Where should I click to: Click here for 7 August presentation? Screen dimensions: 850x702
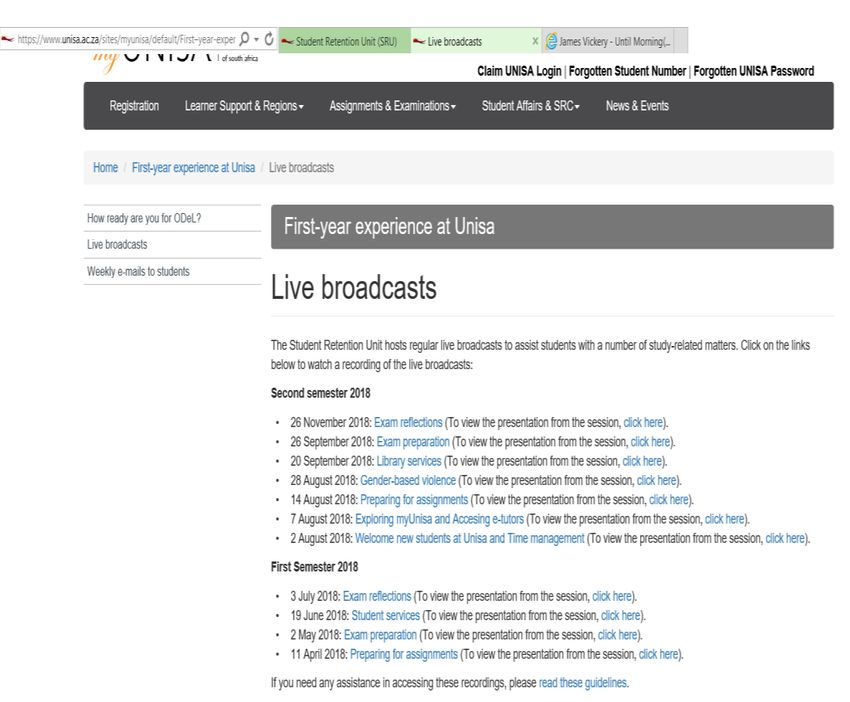pyautogui.click(x=724, y=519)
